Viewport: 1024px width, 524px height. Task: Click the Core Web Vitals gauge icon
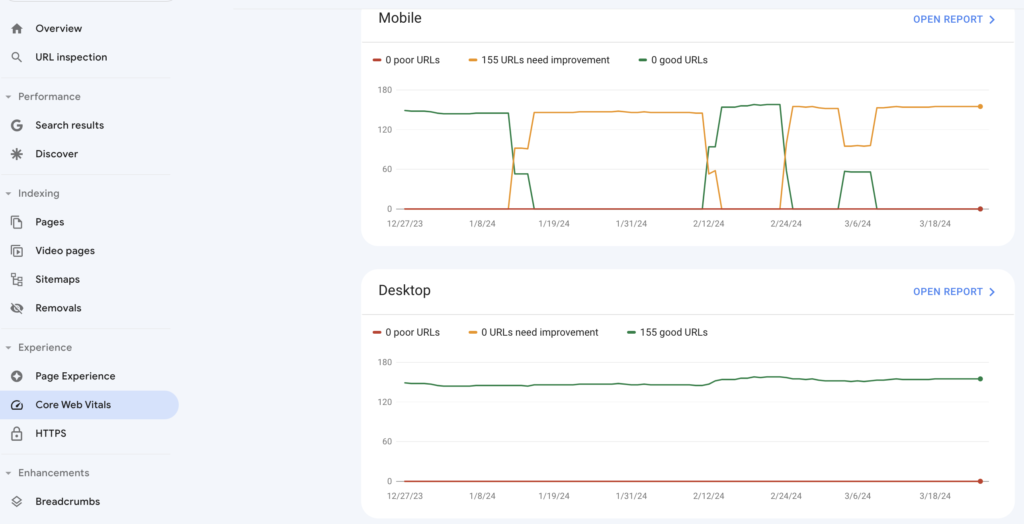tap(17, 405)
